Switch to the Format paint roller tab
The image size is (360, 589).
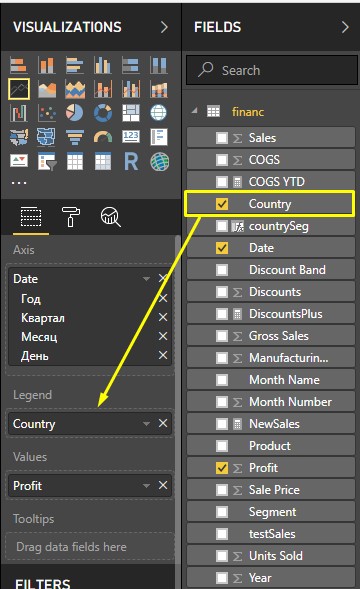(x=71, y=217)
